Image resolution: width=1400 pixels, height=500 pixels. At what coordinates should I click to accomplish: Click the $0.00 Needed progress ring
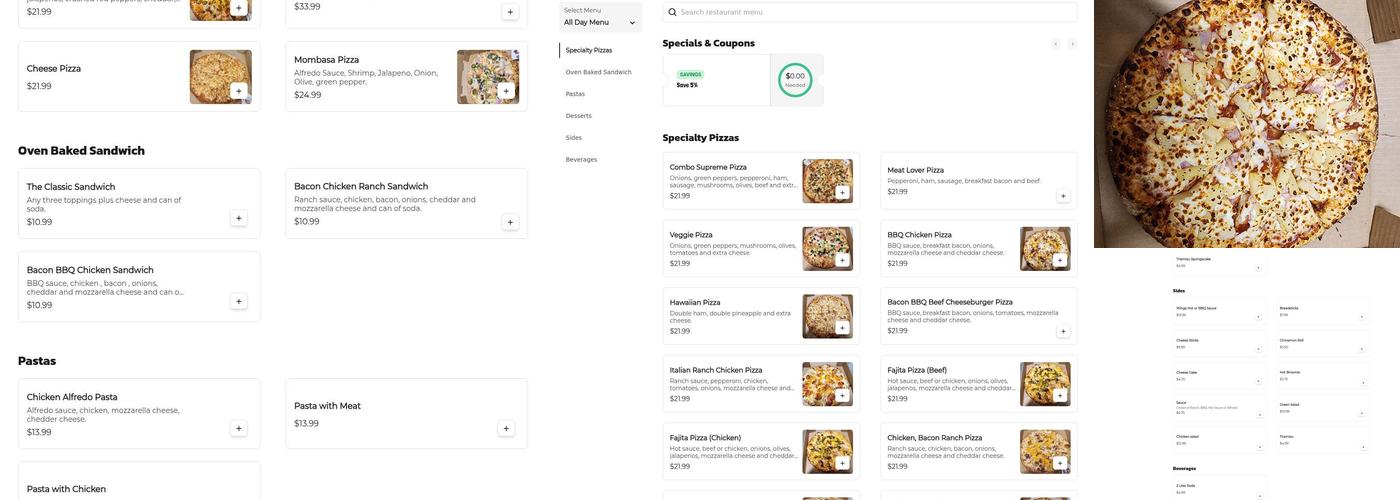(795, 80)
